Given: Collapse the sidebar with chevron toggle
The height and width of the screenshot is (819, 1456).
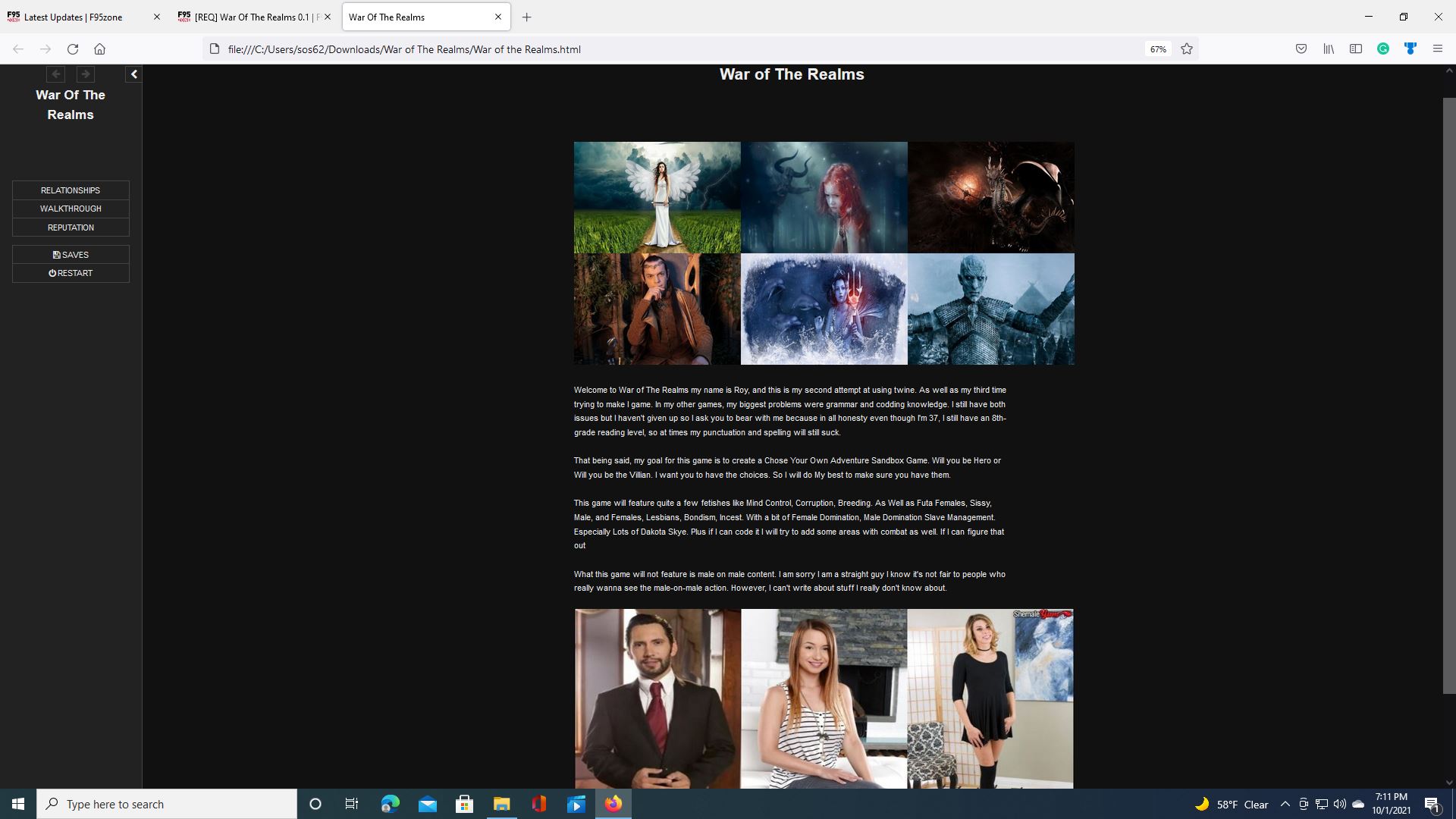Looking at the screenshot, I should (133, 74).
